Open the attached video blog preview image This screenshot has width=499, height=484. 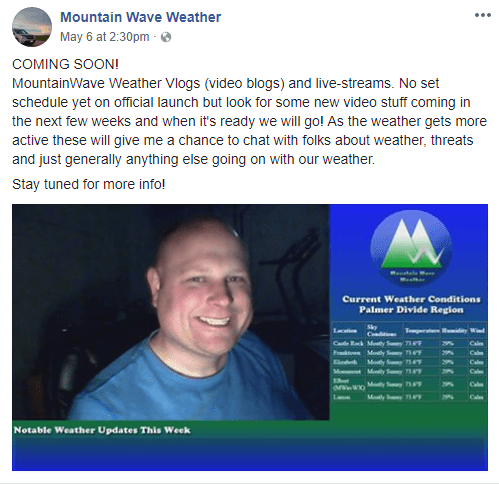(x=250, y=337)
